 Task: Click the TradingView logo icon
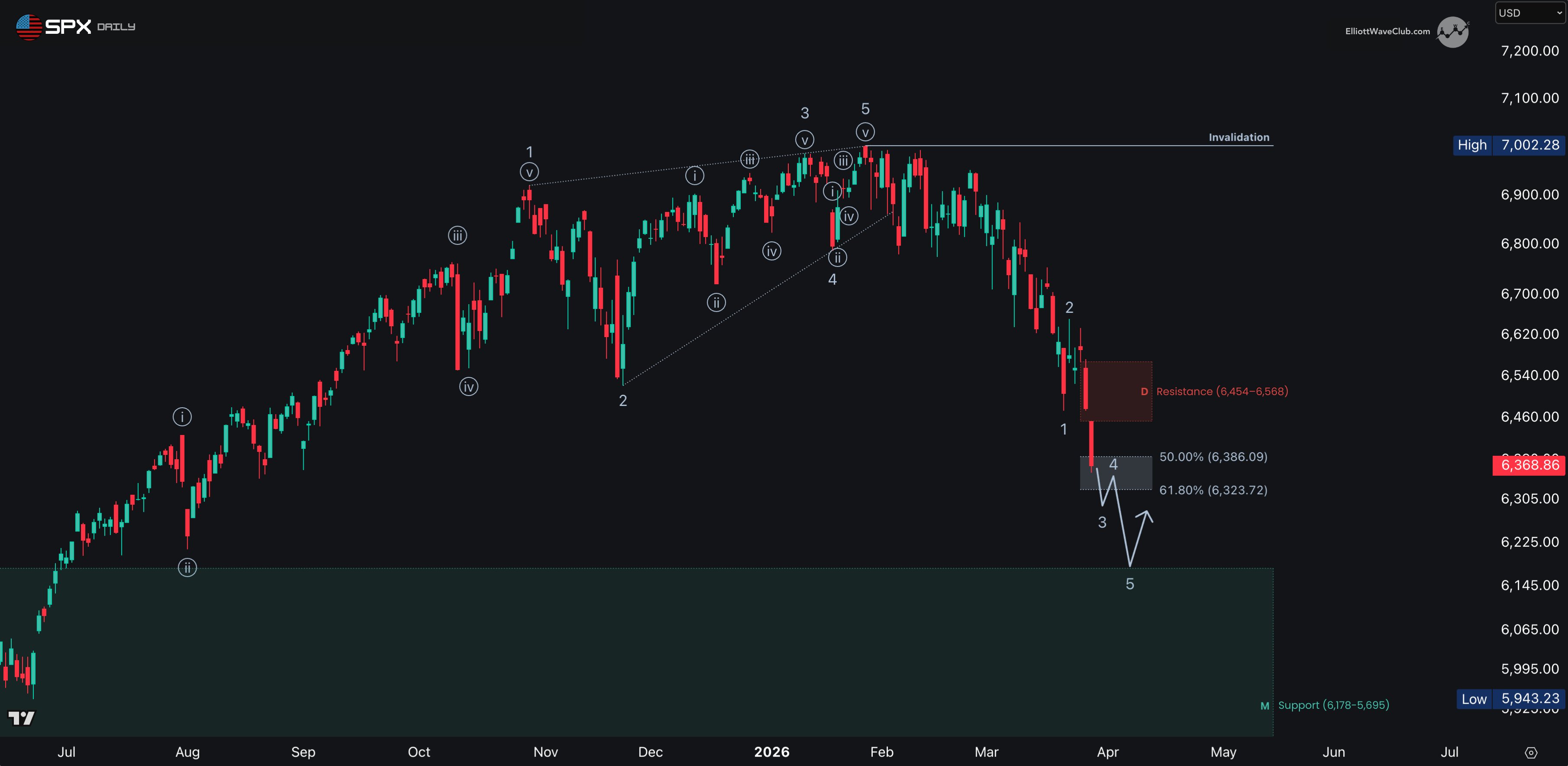21,718
